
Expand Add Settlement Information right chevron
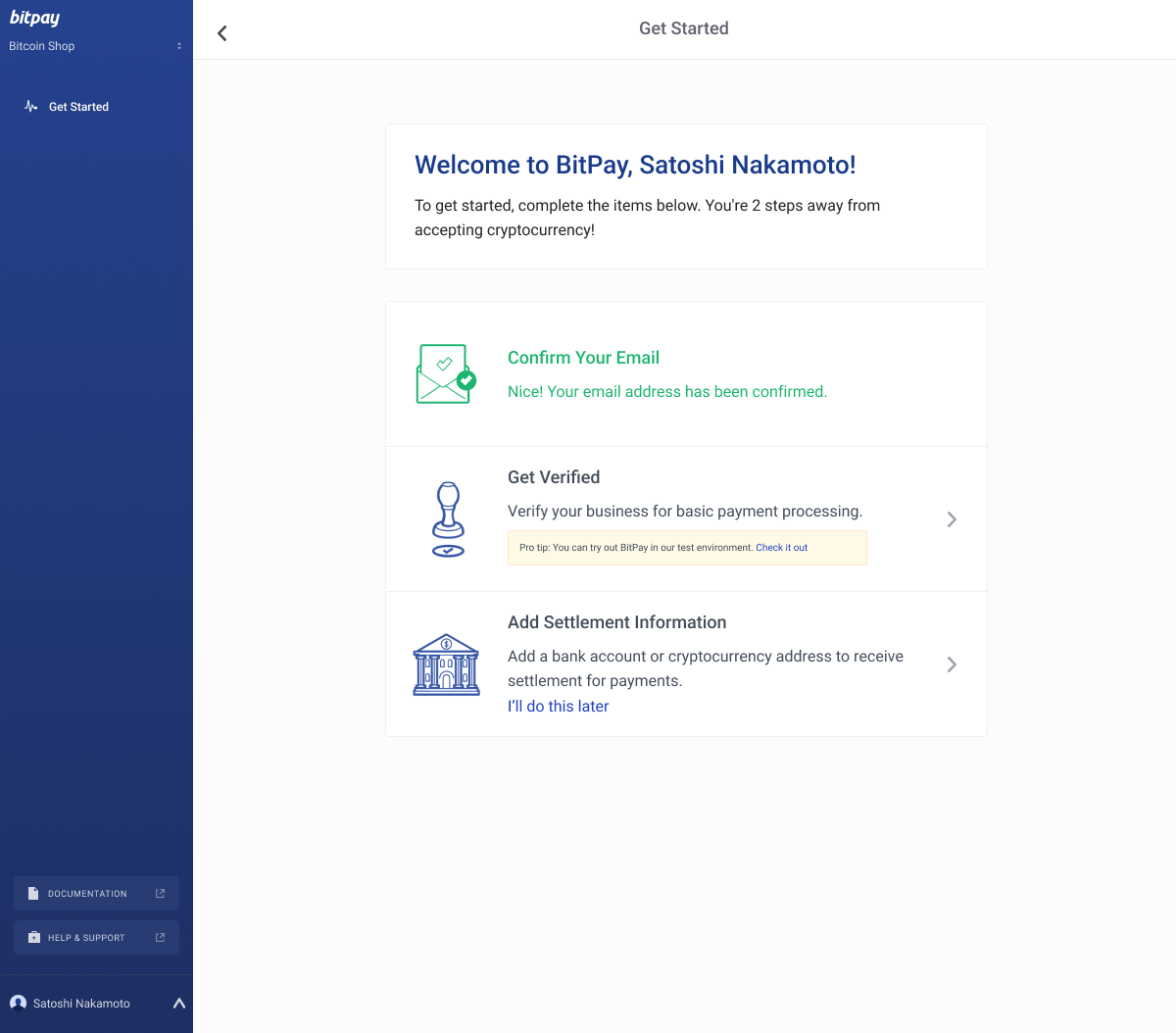click(x=952, y=664)
